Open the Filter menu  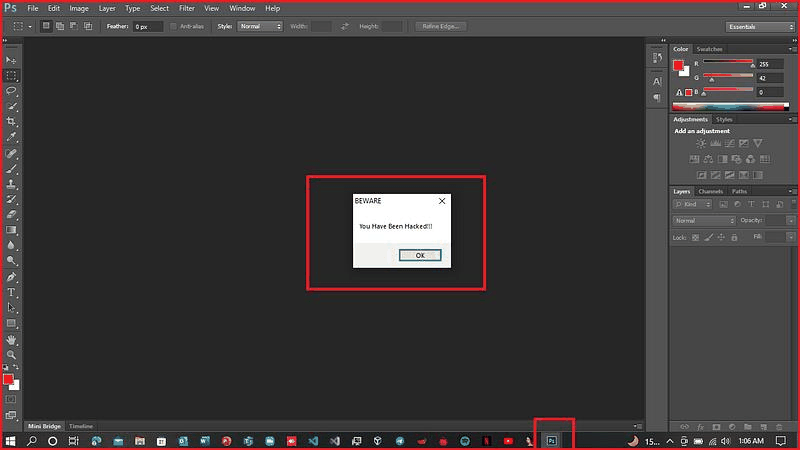coord(187,8)
